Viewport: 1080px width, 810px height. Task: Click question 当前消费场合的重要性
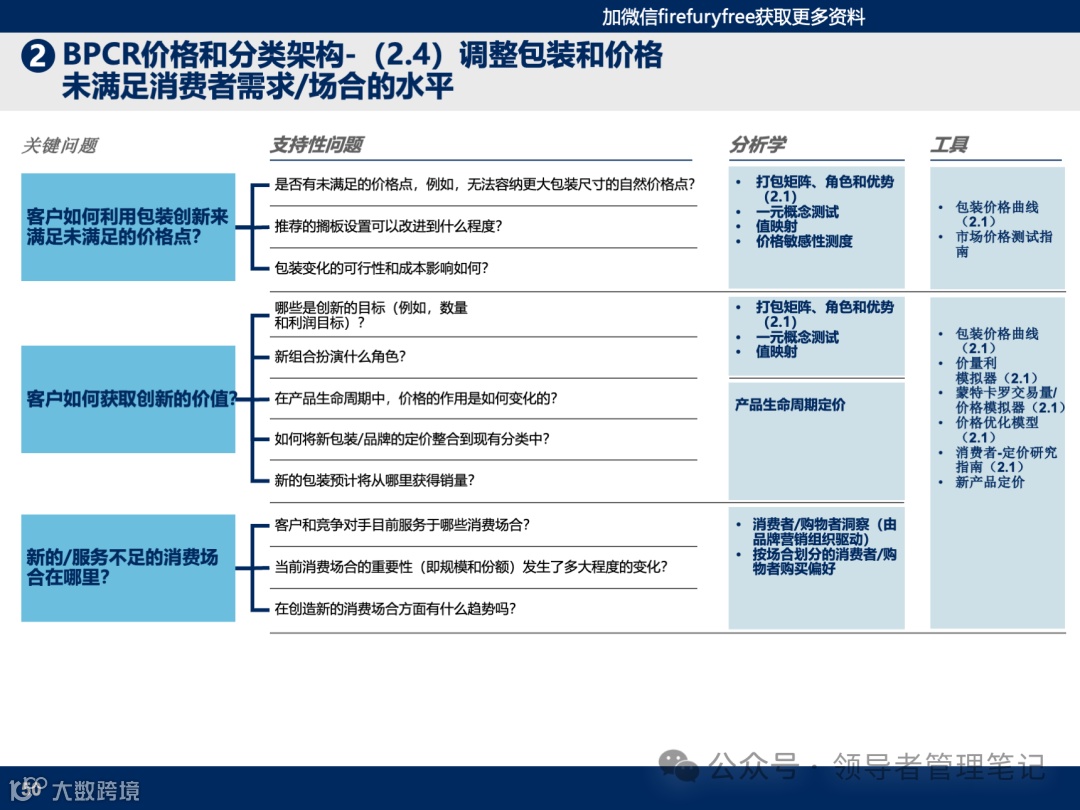470,567
